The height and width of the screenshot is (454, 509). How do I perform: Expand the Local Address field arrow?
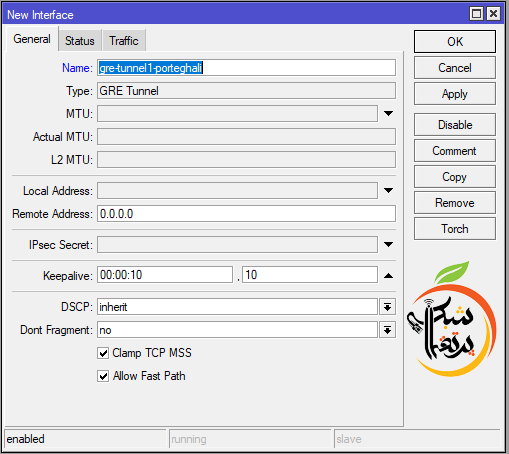pyautogui.click(x=388, y=191)
